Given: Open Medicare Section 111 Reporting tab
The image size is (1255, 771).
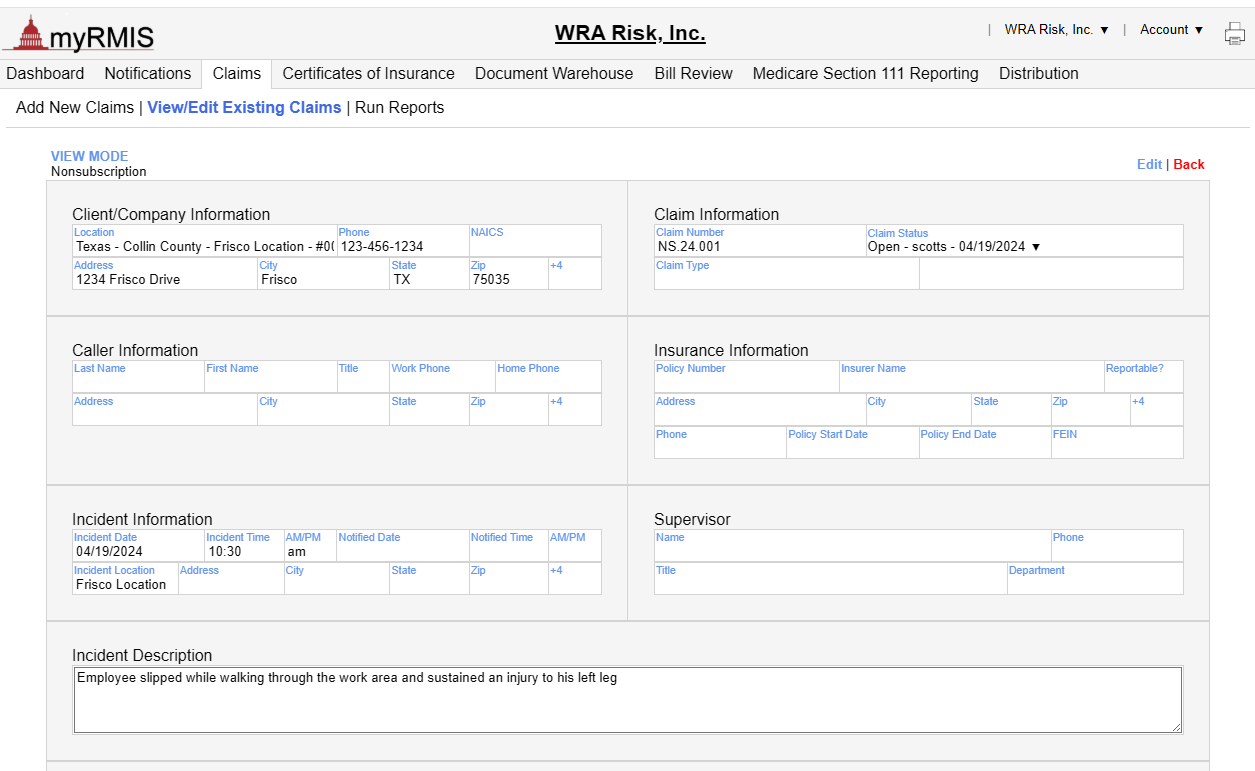Looking at the screenshot, I should point(866,74).
